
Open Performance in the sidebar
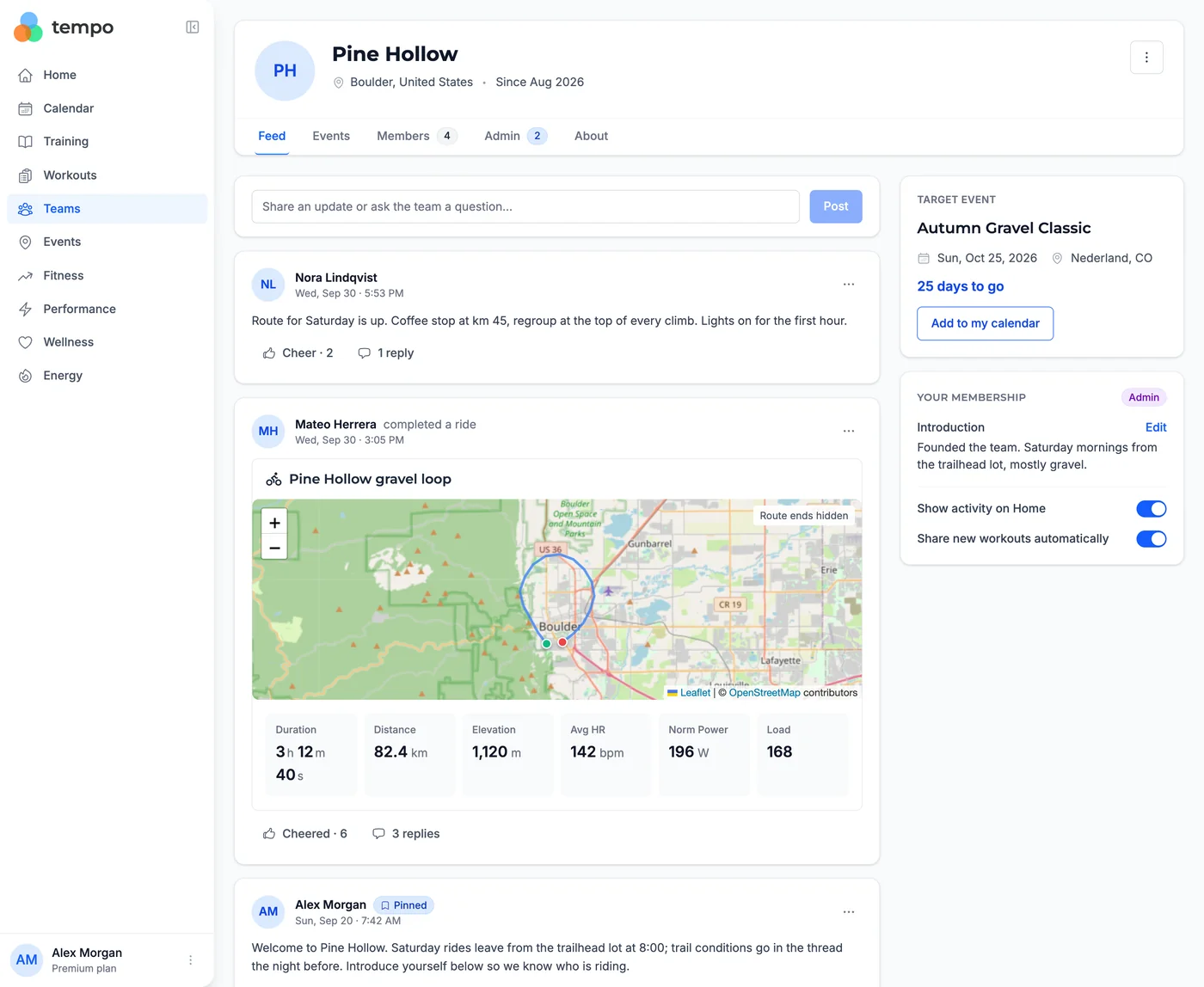[x=107, y=310]
